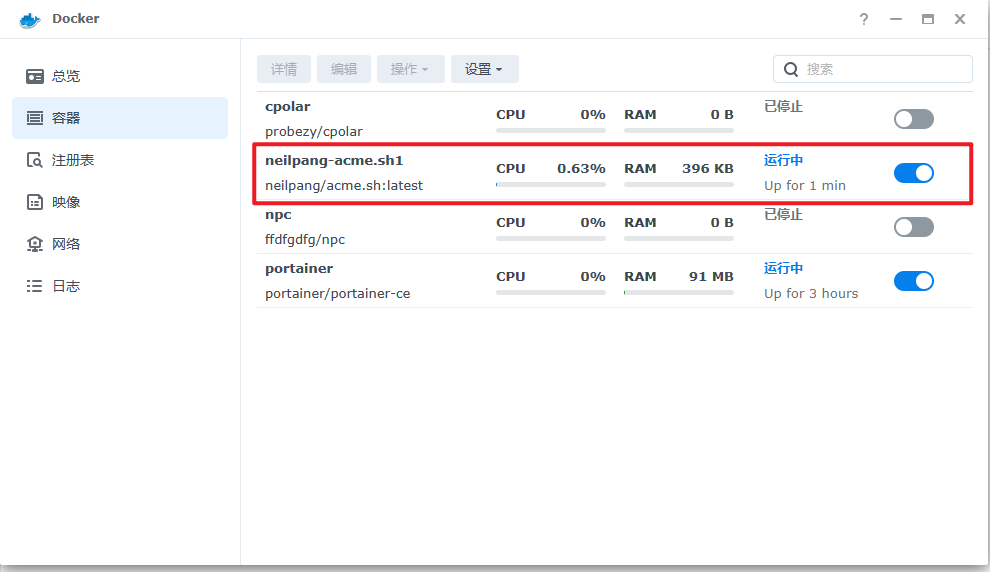This screenshot has width=990, height=572.
Task: Switch to the 网络 network tab
Action: coord(120,244)
